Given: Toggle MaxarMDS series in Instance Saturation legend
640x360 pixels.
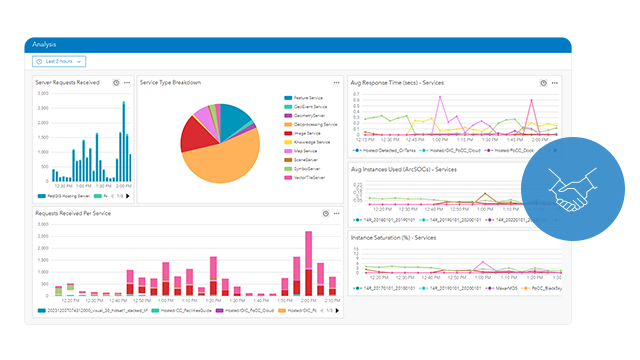Looking at the screenshot, I should 501,288.
